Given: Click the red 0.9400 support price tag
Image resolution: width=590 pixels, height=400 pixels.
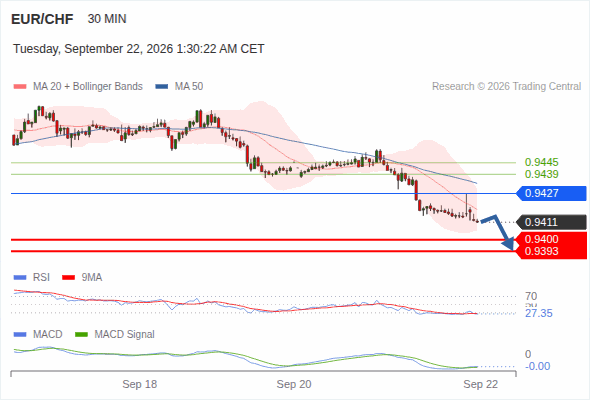Looking at the screenshot, I should 551,239.
